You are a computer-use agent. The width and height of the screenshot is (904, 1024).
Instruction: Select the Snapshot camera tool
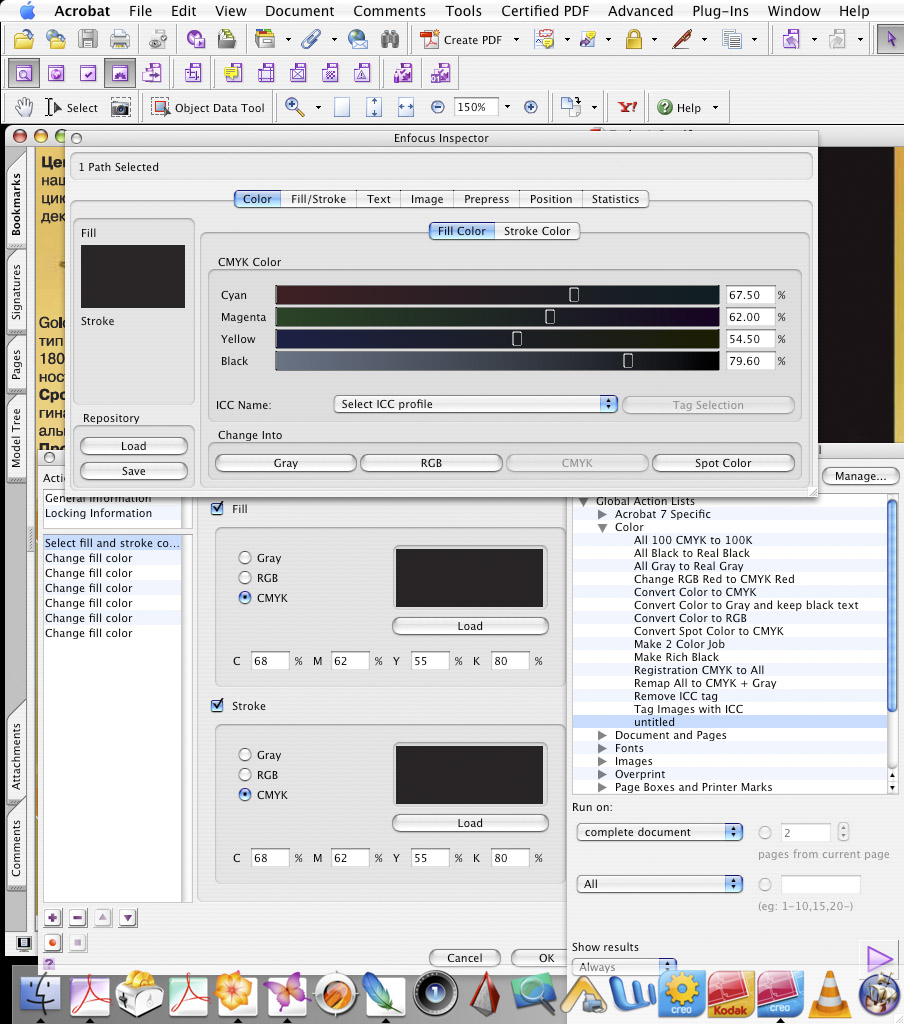click(x=120, y=108)
